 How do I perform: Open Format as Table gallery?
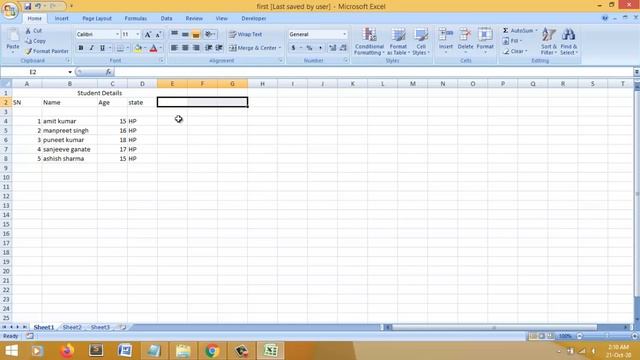[x=398, y=41]
